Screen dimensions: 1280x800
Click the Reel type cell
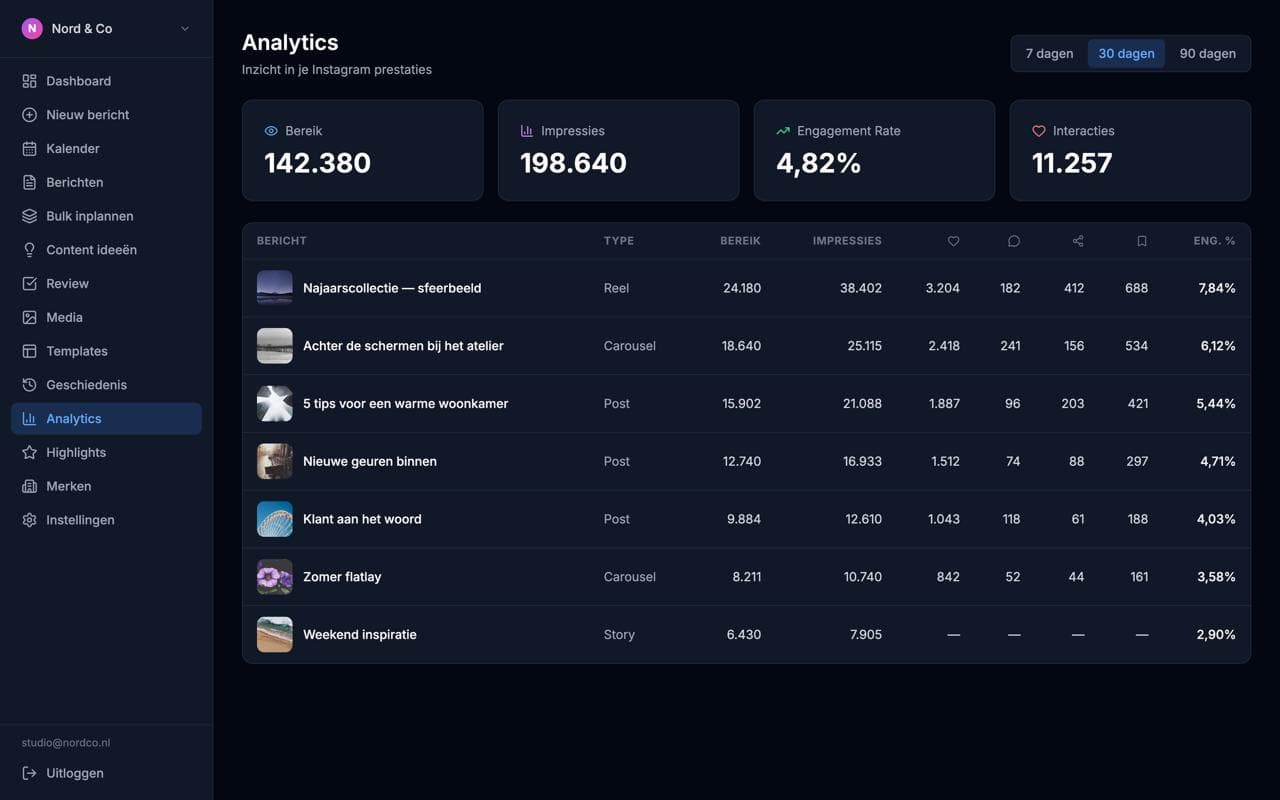617,288
